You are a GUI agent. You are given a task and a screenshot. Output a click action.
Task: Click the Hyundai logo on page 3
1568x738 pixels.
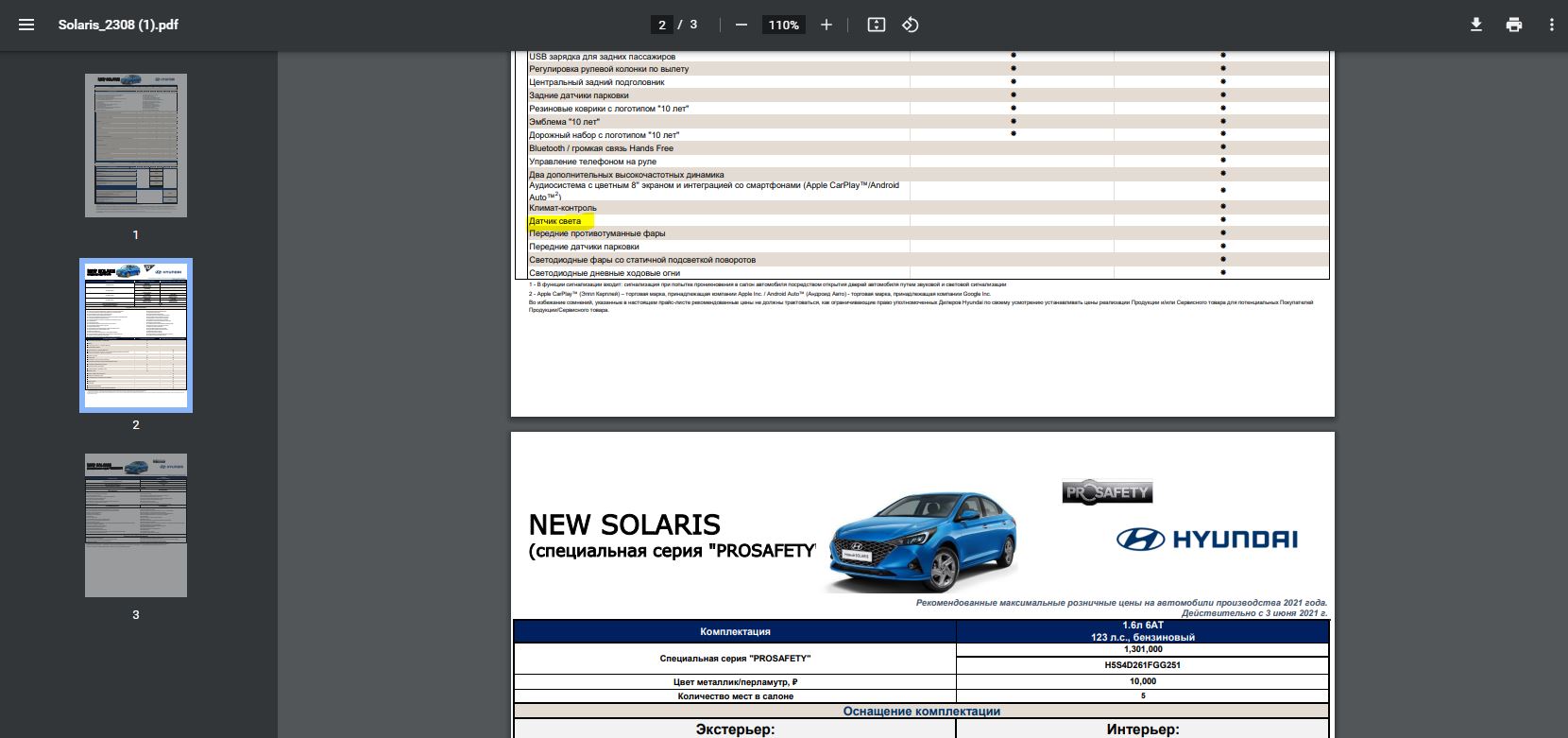pyautogui.click(x=1207, y=539)
